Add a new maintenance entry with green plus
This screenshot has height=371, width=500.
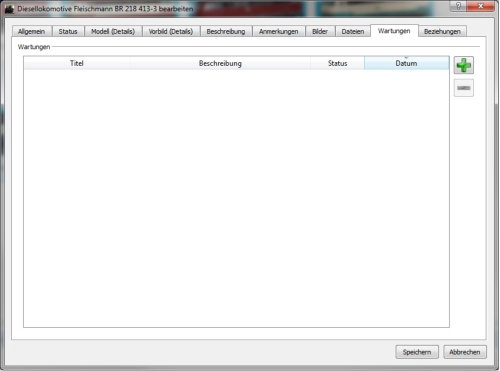tap(463, 65)
